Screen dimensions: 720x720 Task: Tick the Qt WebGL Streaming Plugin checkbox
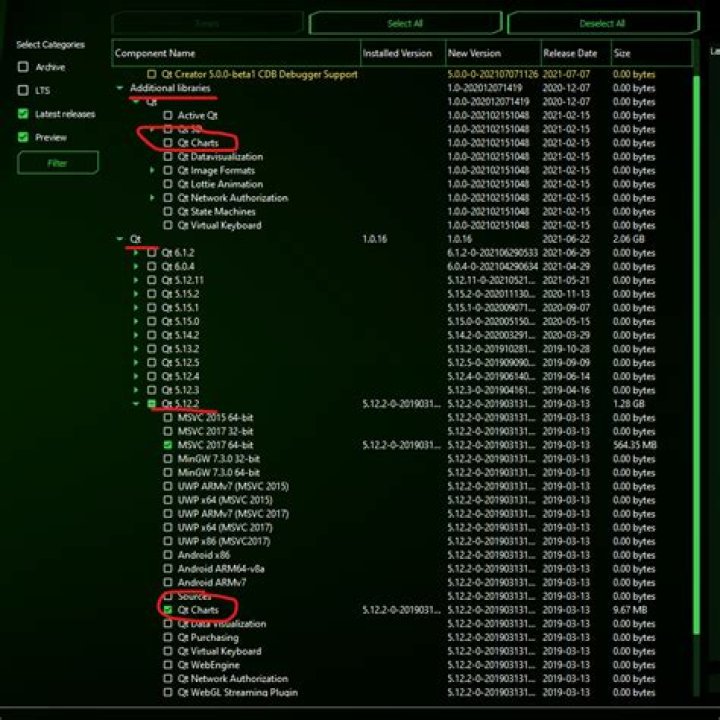(168, 692)
